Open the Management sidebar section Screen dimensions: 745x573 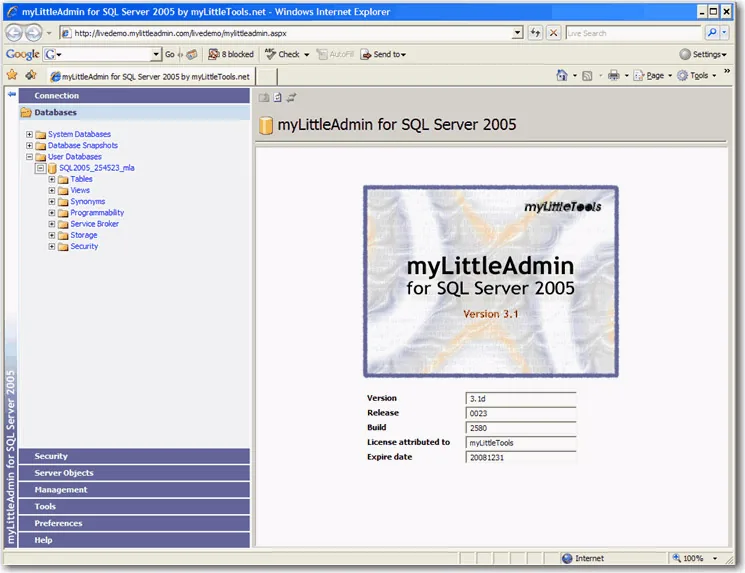click(134, 490)
